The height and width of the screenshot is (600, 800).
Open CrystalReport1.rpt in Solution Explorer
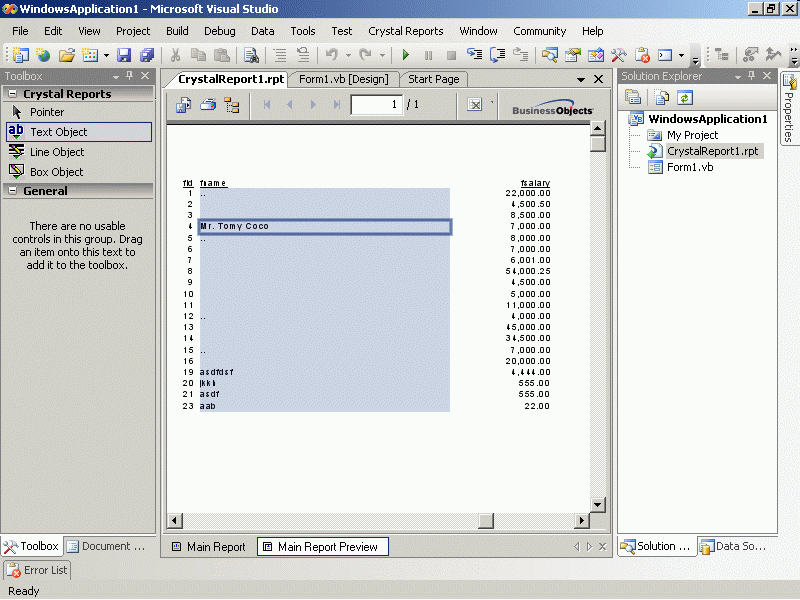coord(713,151)
